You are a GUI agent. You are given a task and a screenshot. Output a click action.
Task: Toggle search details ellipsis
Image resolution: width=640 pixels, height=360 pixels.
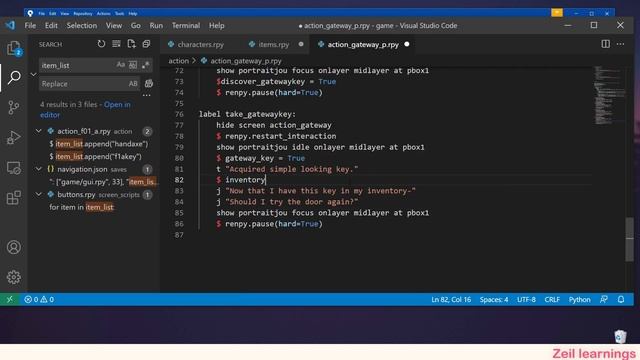[x=147, y=96]
